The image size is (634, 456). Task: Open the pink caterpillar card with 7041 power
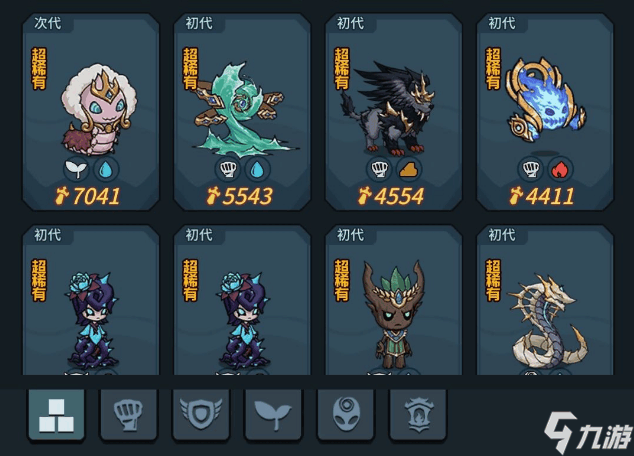(91, 112)
